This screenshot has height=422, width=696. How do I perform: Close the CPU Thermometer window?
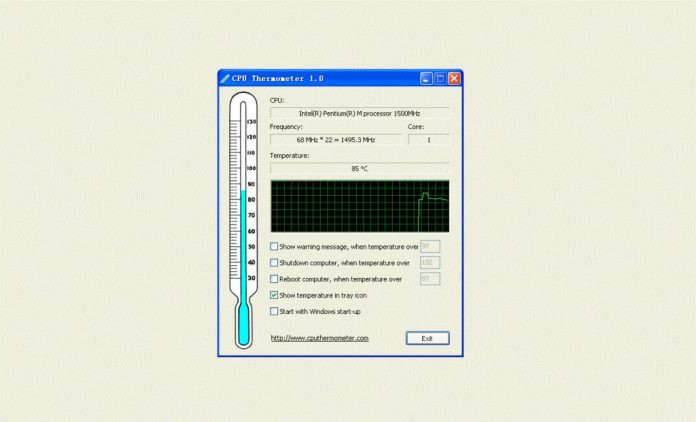tap(454, 79)
